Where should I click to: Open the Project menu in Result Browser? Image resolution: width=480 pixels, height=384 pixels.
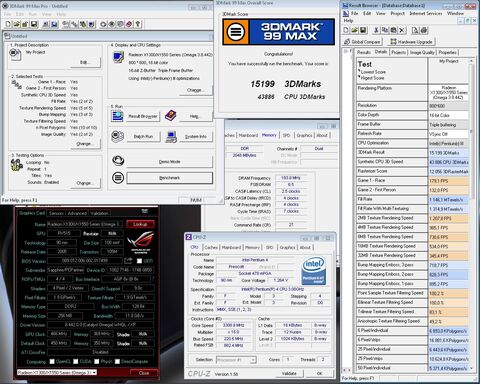(397, 13)
